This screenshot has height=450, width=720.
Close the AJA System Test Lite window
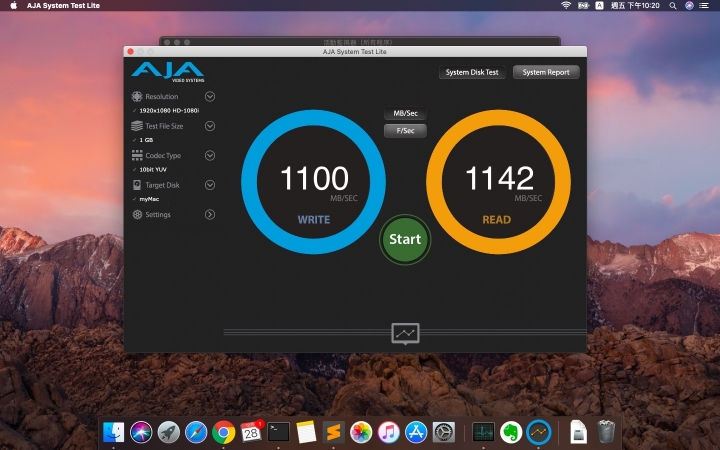coord(130,51)
